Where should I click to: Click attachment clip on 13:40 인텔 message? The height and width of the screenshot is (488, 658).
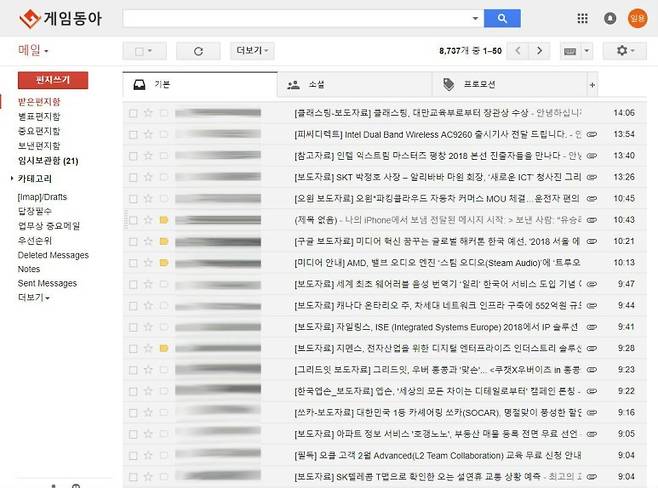(x=592, y=156)
